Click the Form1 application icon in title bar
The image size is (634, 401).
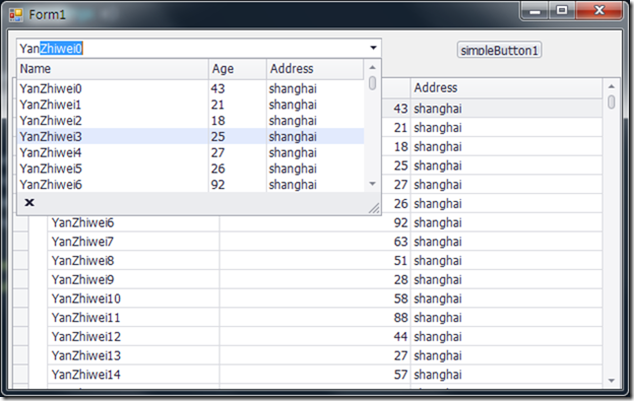(16, 15)
